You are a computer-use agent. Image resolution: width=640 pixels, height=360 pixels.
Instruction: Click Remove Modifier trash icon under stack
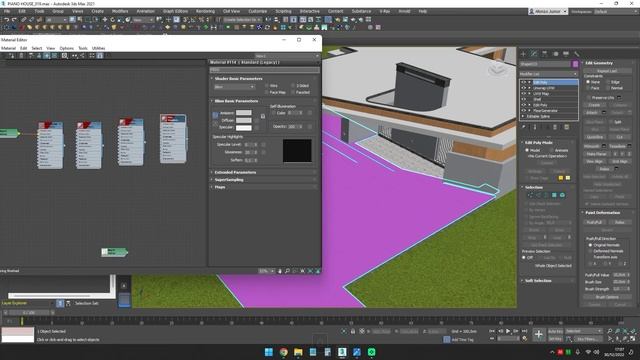[x=555, y=127]
